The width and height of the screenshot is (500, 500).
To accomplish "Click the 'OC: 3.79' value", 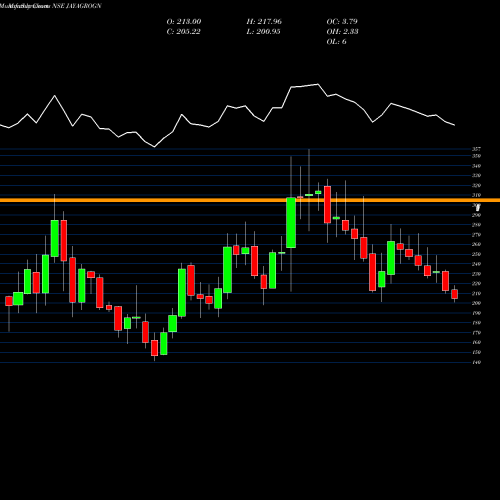I will point(342,22).
